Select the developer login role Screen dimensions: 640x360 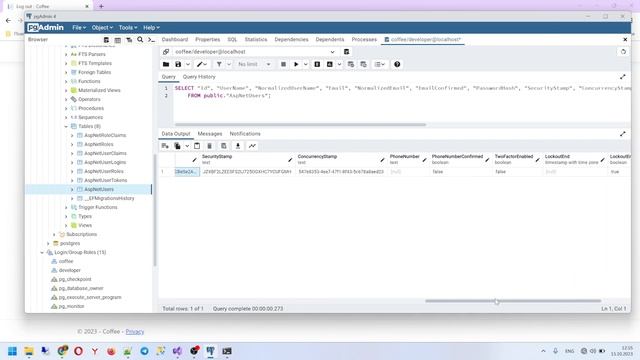point(69,270)
